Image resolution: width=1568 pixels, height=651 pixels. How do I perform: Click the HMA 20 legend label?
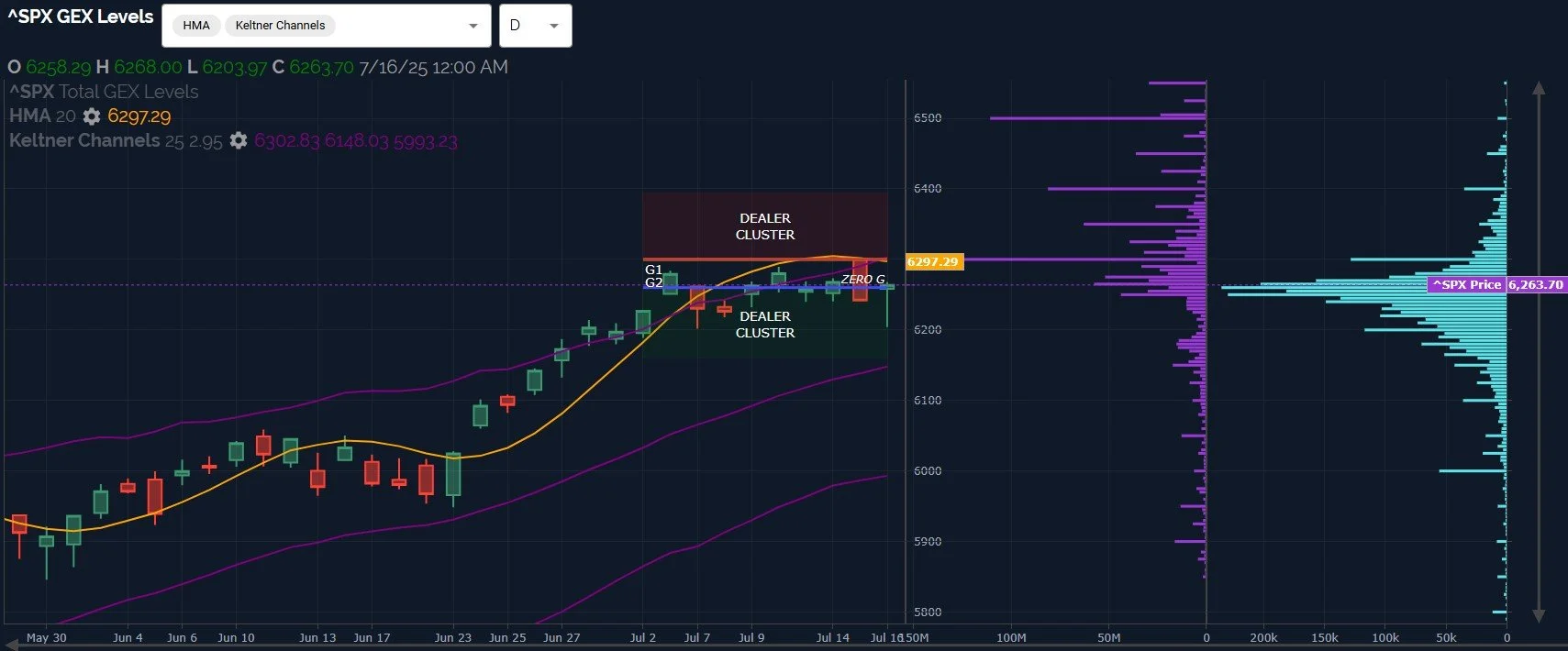point(42,116)
